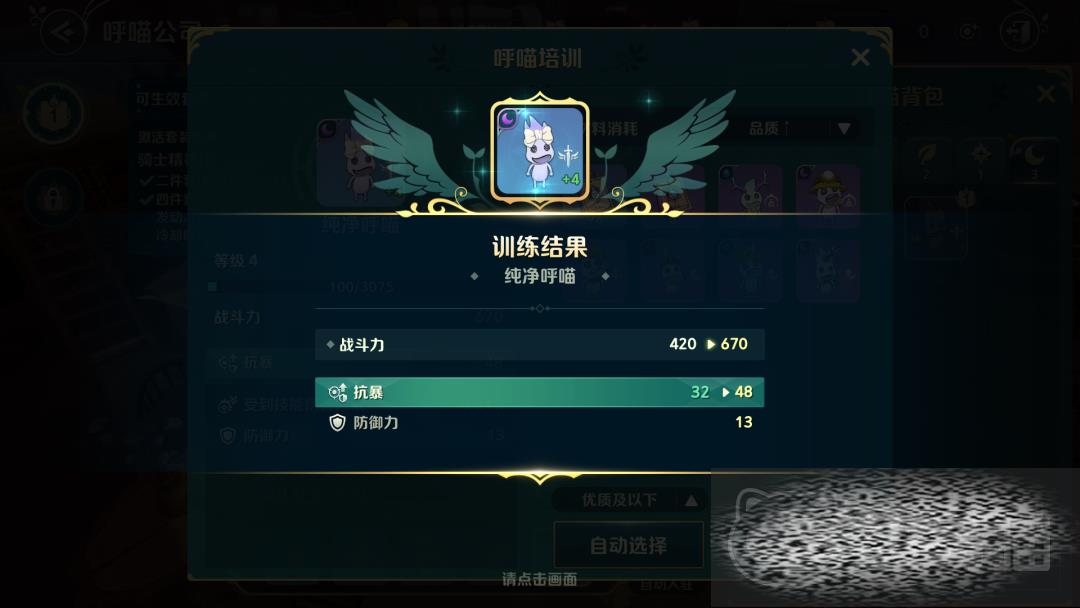This screenshot has width=1080, height=608.
Task: Click the 抗暴 stat icon
Action: 338,392
